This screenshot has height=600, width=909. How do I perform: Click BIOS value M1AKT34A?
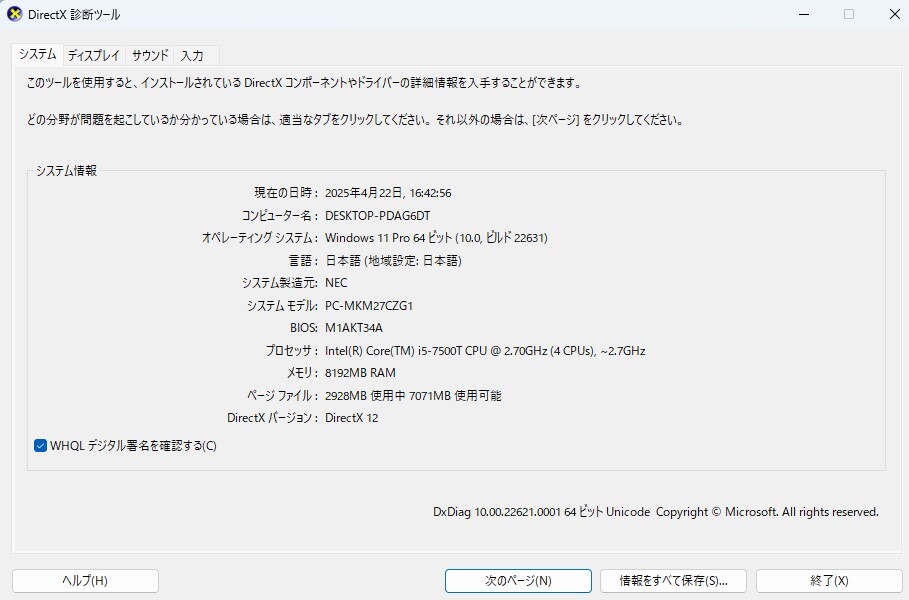(354, 328)
